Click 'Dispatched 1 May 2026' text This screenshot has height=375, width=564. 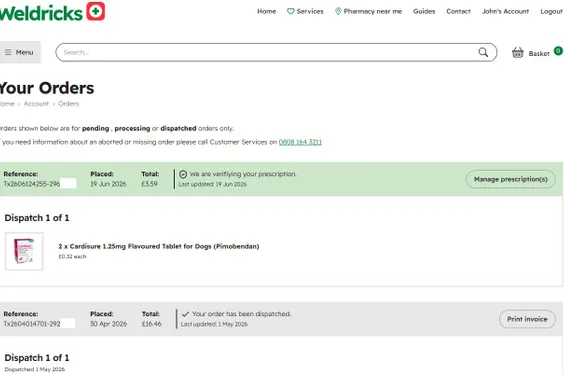[x=35, y=369]
